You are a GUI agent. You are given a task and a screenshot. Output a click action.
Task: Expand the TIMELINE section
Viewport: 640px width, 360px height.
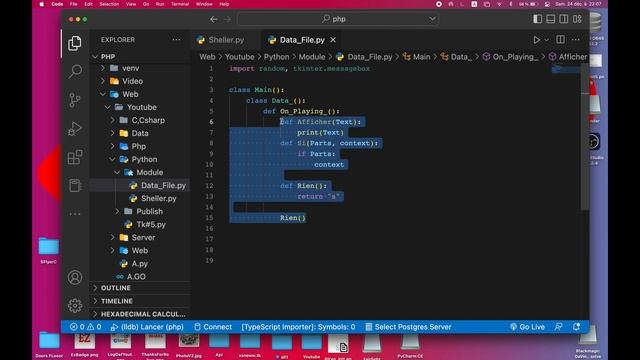pos(140,301)
